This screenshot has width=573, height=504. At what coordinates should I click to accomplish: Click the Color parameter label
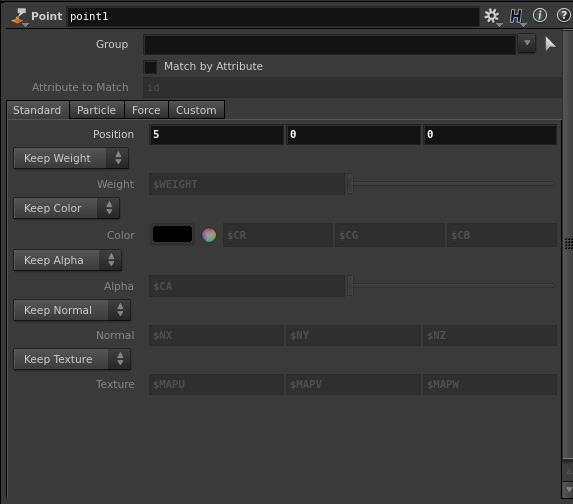[121, 235]
